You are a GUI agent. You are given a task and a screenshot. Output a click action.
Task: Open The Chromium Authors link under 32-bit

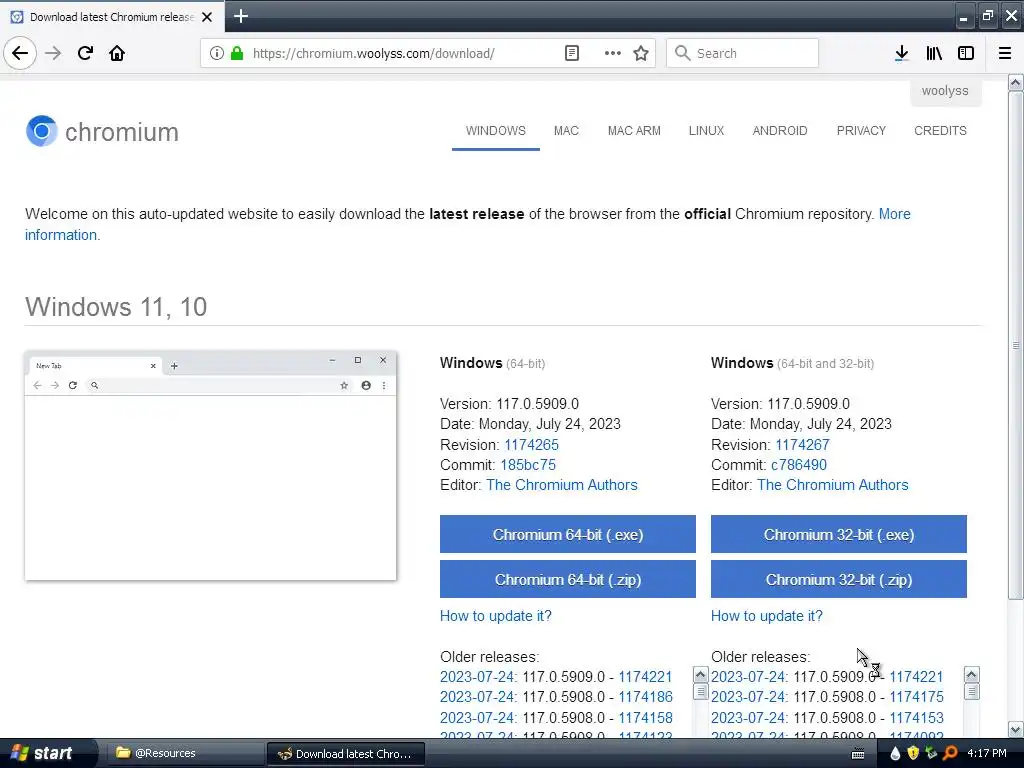pyautogui.click(x=833, y=485)
